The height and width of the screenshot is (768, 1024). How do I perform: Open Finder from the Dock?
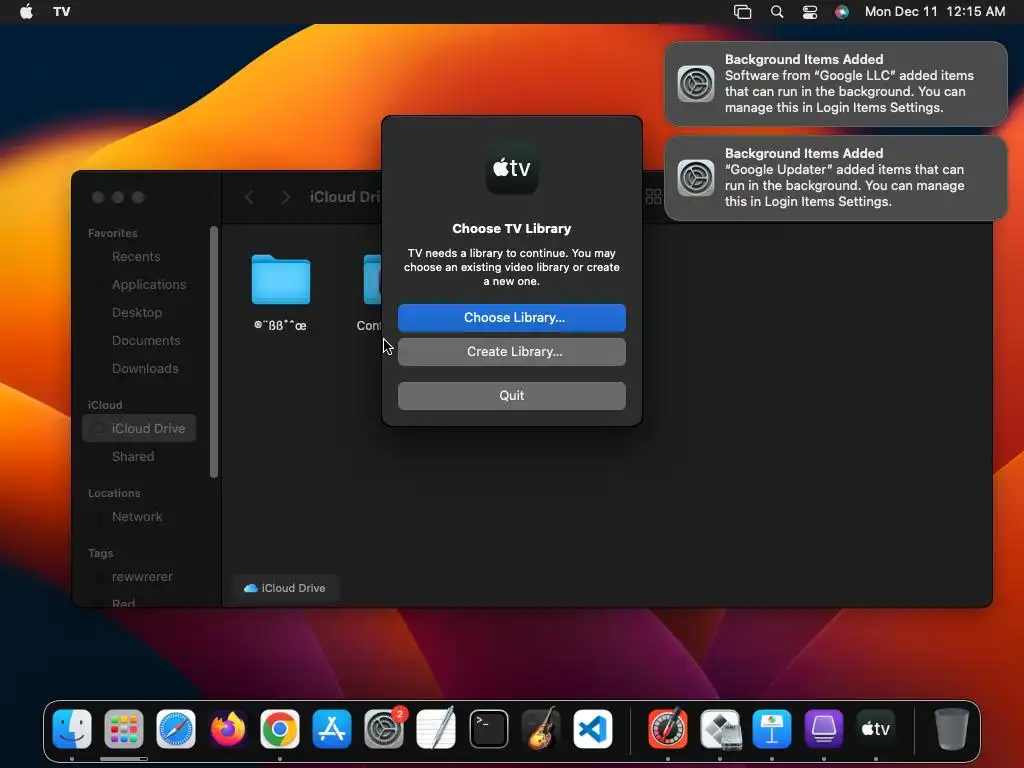click(x=72, y=729)
